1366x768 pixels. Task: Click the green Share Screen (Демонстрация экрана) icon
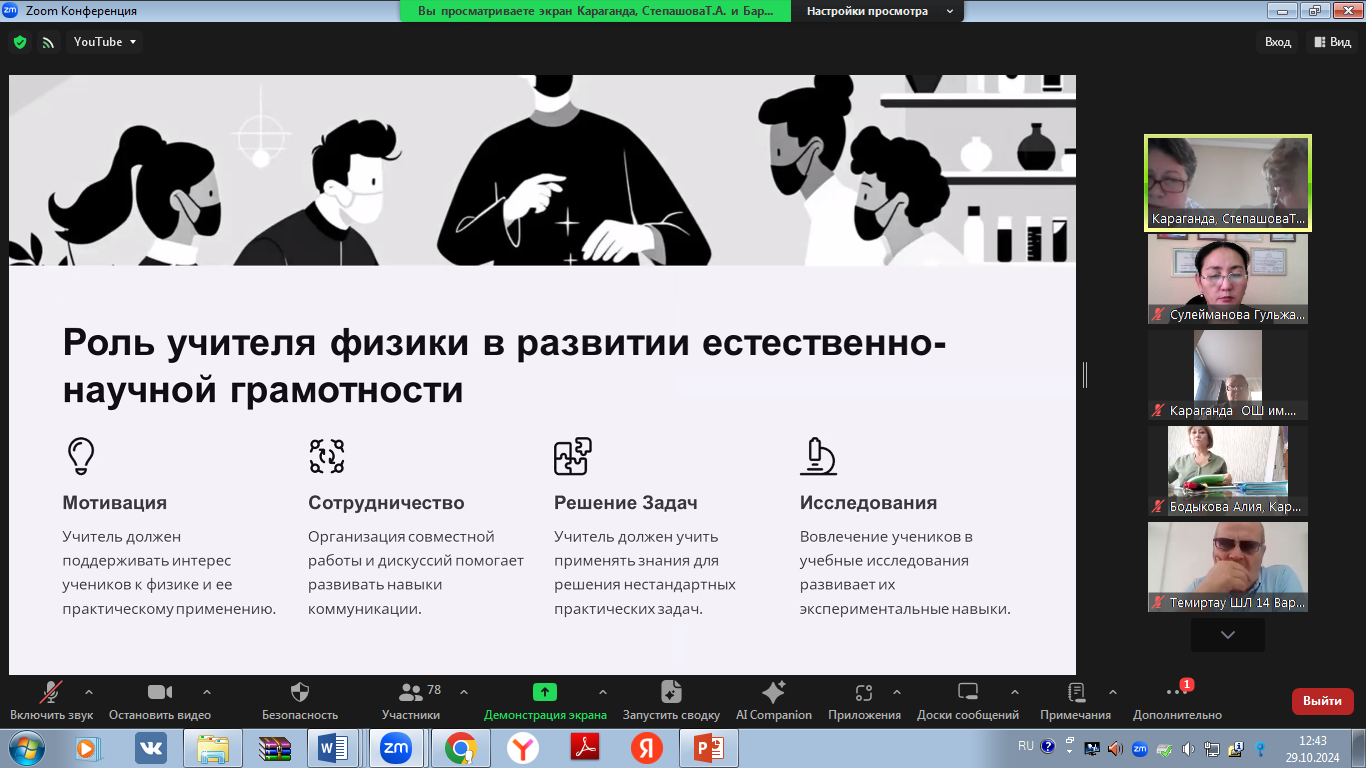[x=544, y=692]
